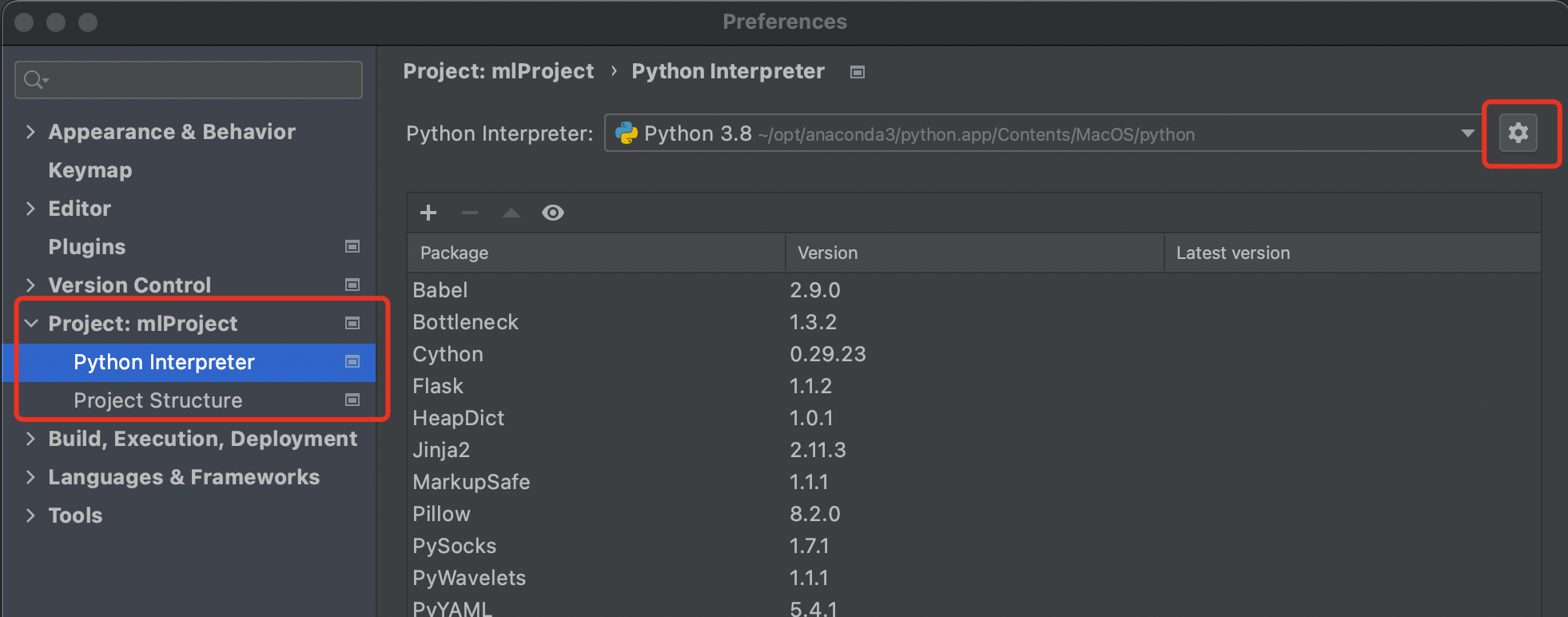Viewport: 1568px width, 617px height.
Task: Open the Keymap settings page
Action: pos(90,170)
